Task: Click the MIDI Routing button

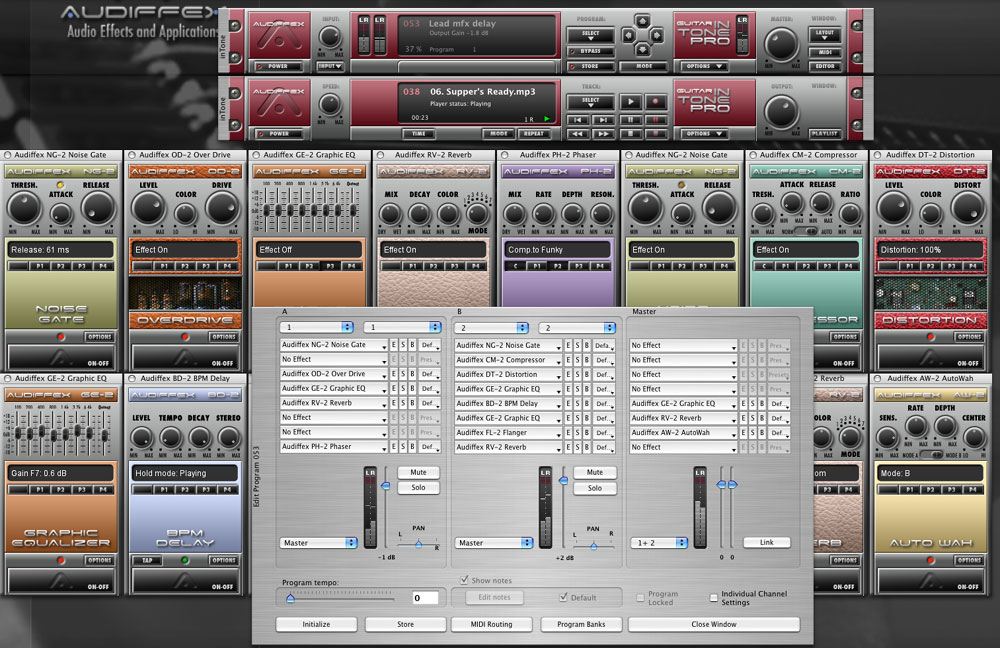Action: (x=493, y=624)
